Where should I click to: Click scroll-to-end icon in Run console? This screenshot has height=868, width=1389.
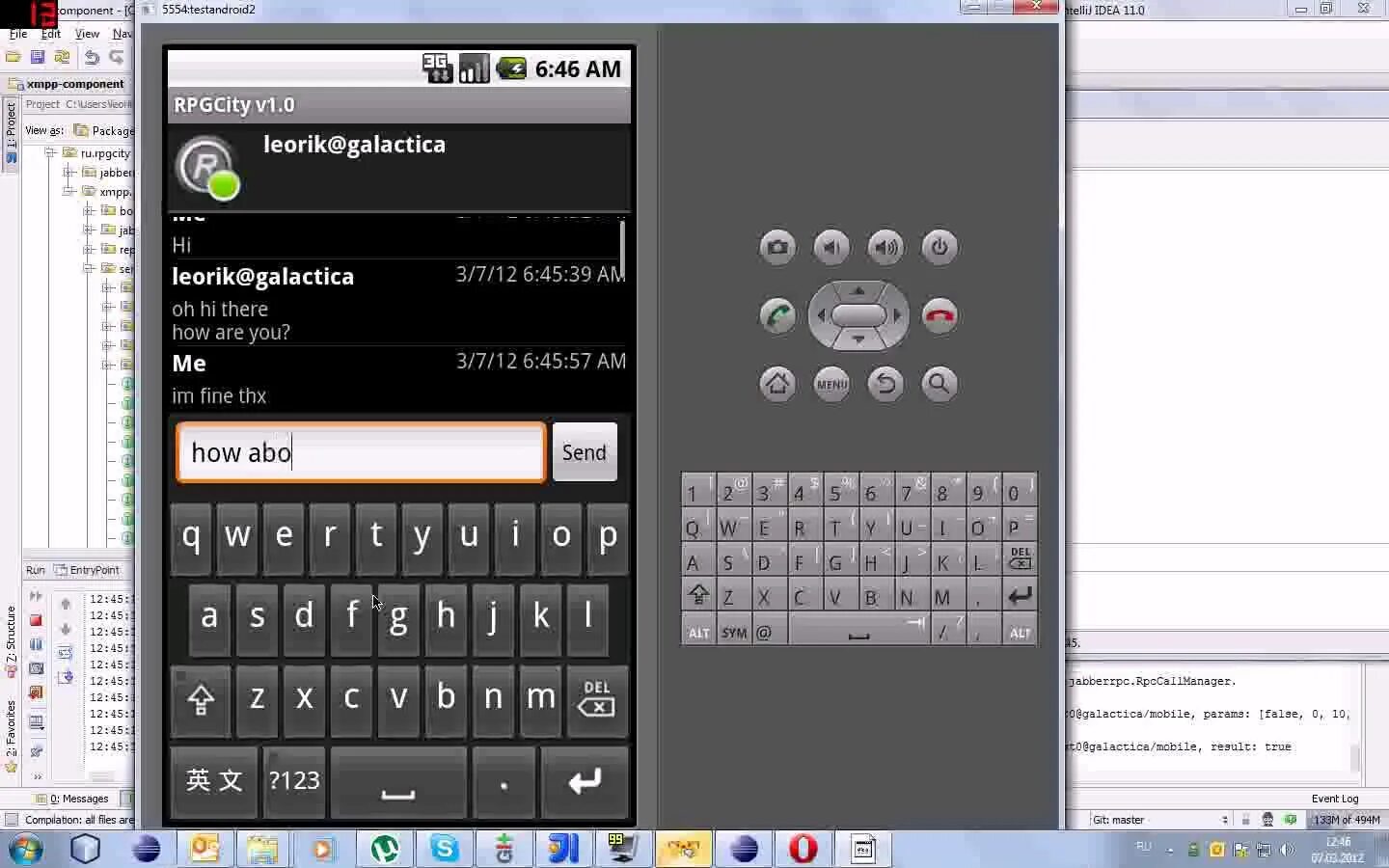tap(66, 677)
